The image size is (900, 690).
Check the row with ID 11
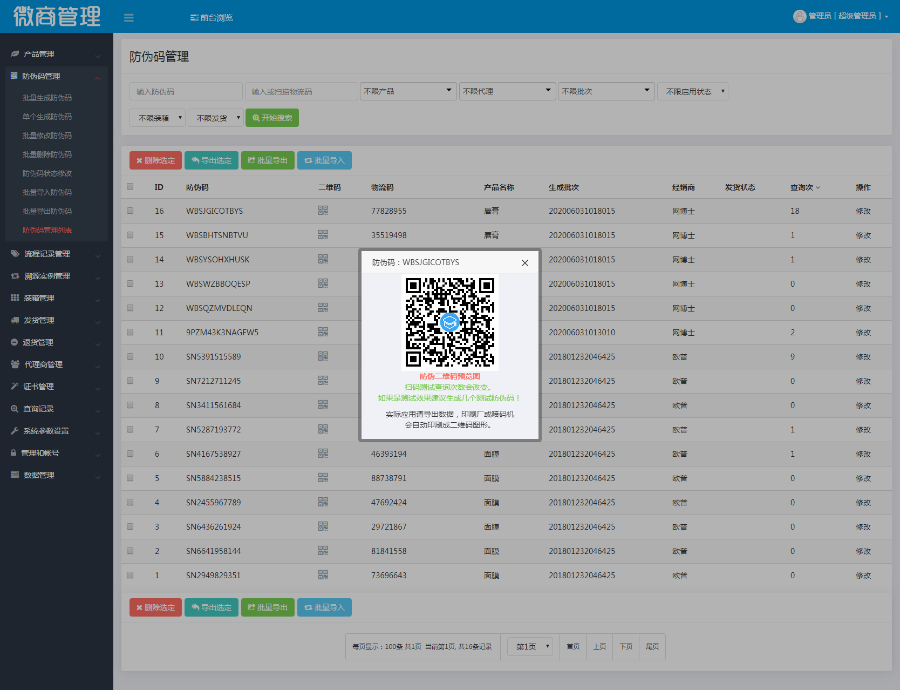coord(130,332)
